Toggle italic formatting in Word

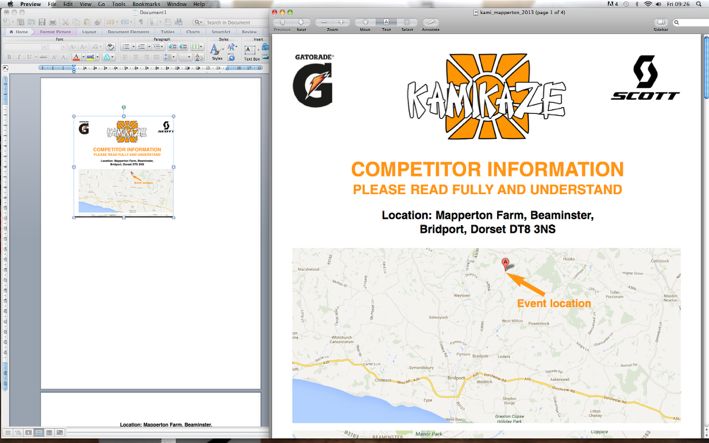pos(19,57)
